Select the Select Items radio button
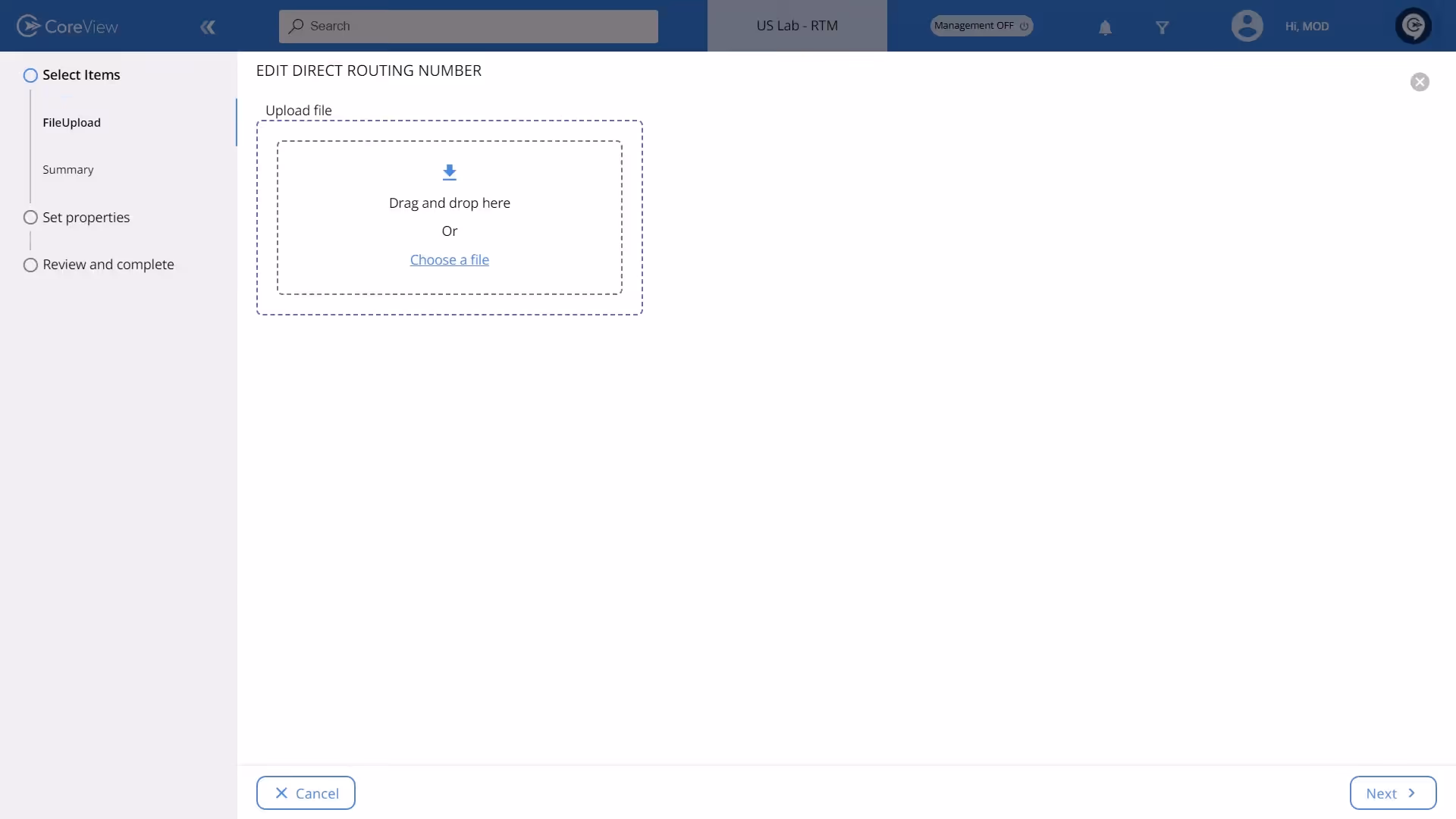Screen dimensions: 1456x819 coord(31,74)
